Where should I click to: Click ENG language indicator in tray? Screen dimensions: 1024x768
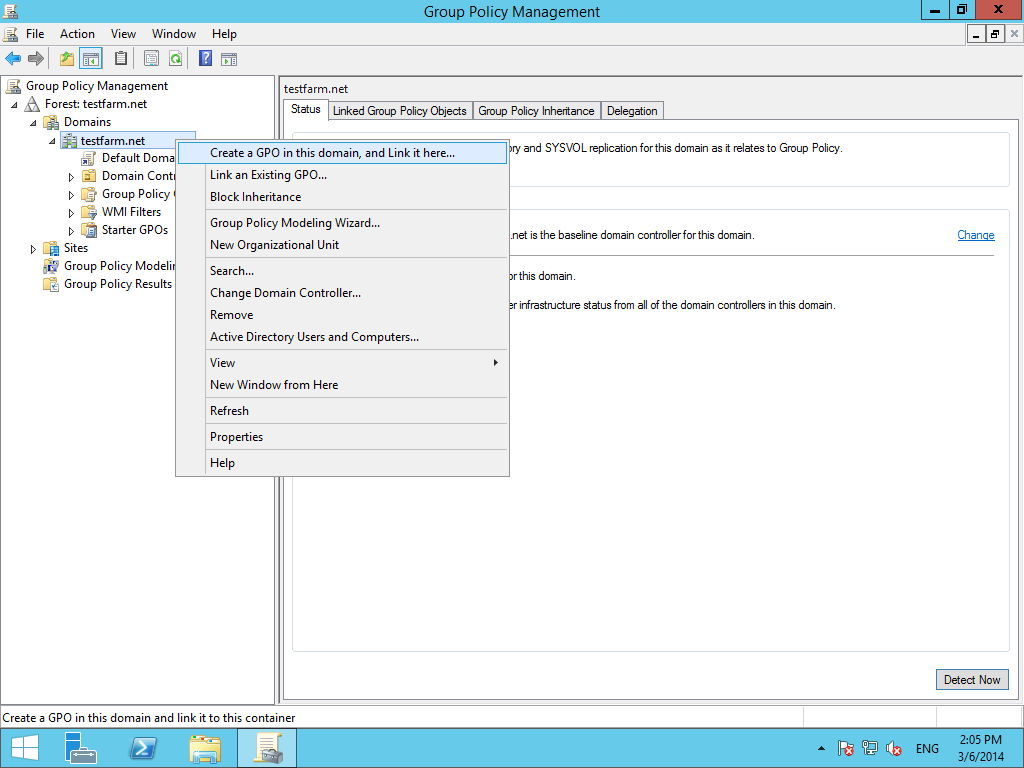pos(927,748)
